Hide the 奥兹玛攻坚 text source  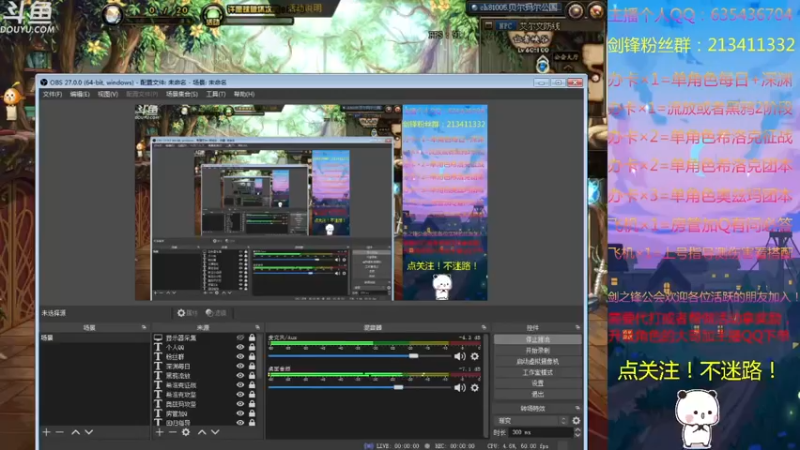(x=240, y=404)
